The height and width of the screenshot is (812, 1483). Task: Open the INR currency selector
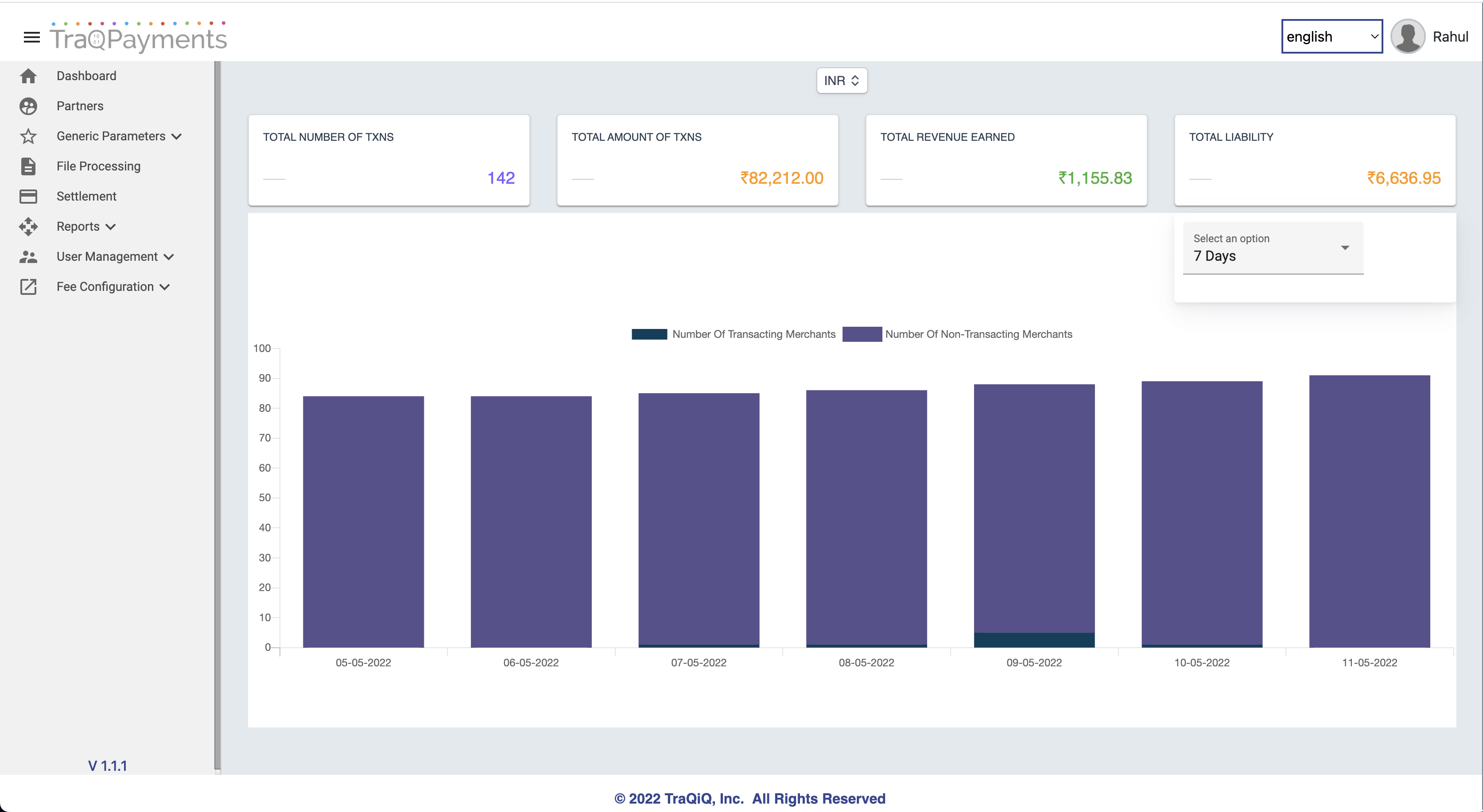click(841, 81)
